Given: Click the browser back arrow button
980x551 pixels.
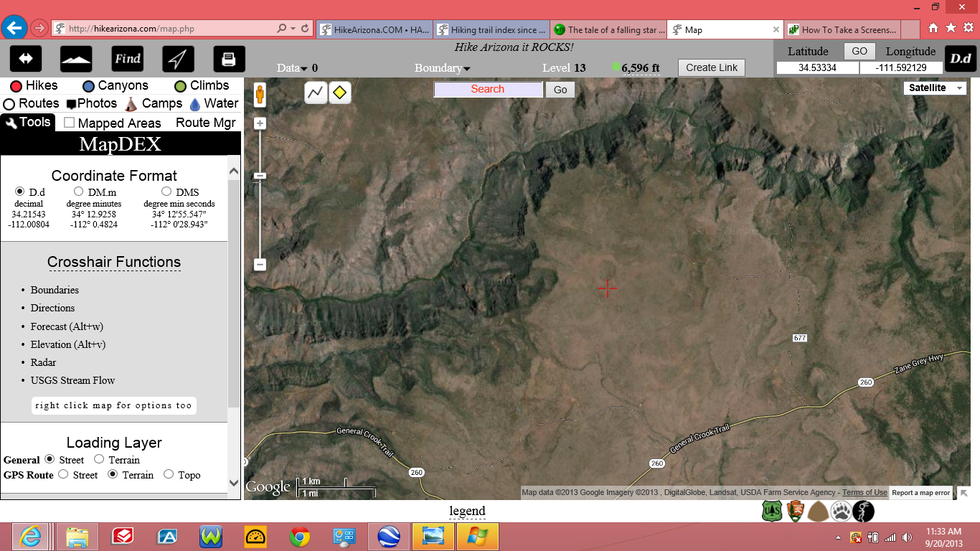Looking at the screenshot, I should 14,28.
